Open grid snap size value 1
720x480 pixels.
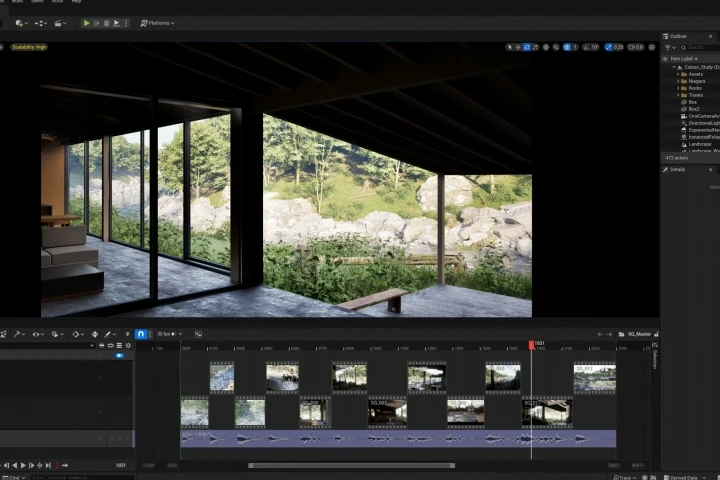575,47
